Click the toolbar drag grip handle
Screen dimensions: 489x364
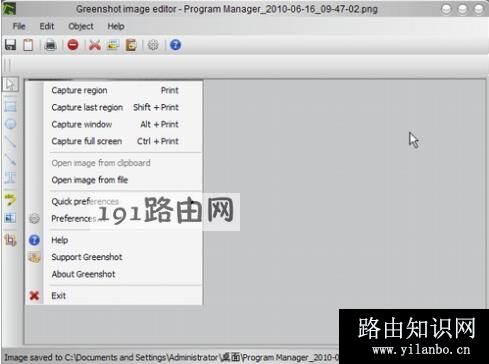click(x=8, y=65)
